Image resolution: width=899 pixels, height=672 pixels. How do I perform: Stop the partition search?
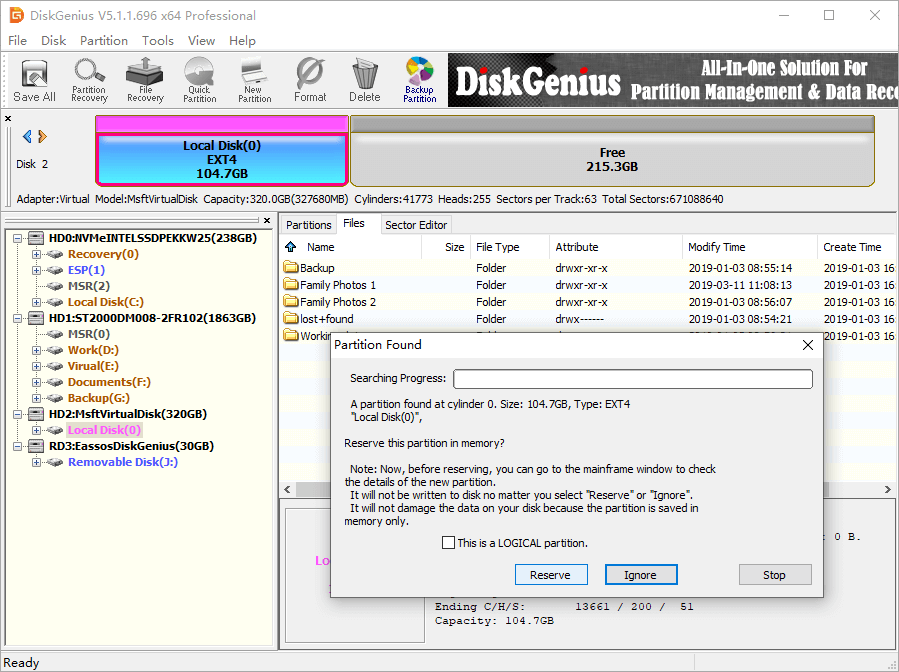774,575
